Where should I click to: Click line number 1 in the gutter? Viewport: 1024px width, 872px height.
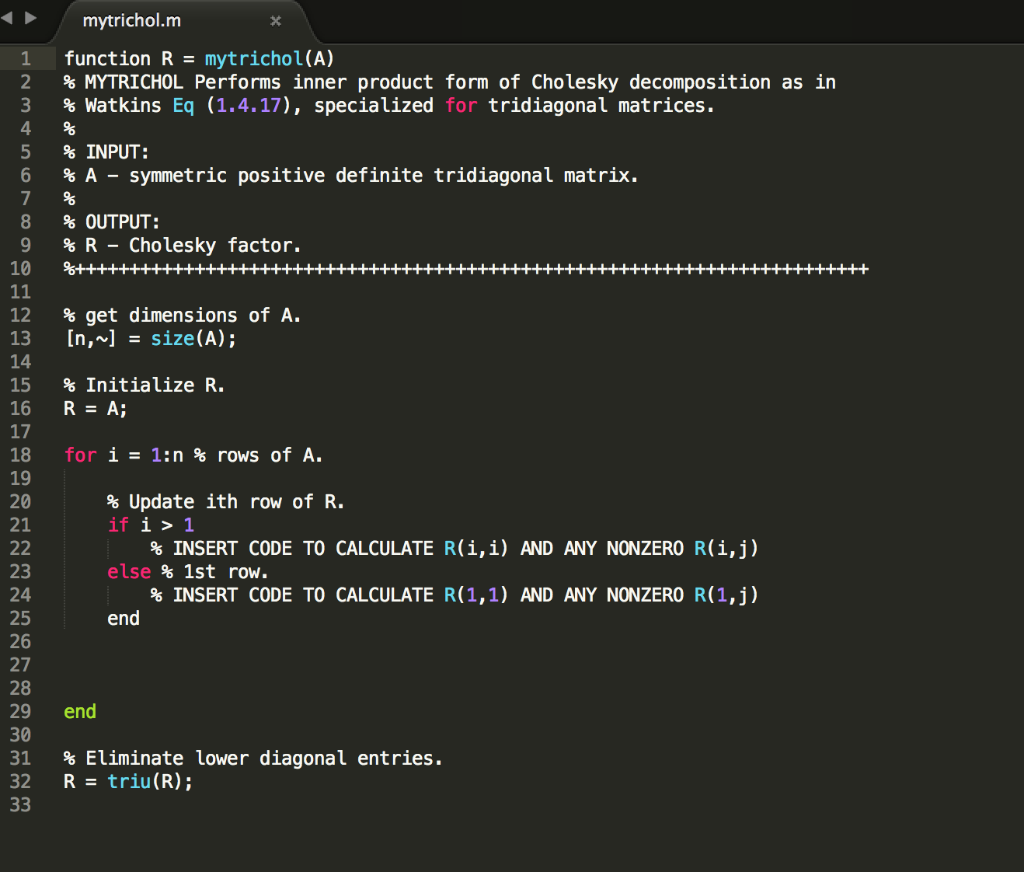click(x=26, y=59)
